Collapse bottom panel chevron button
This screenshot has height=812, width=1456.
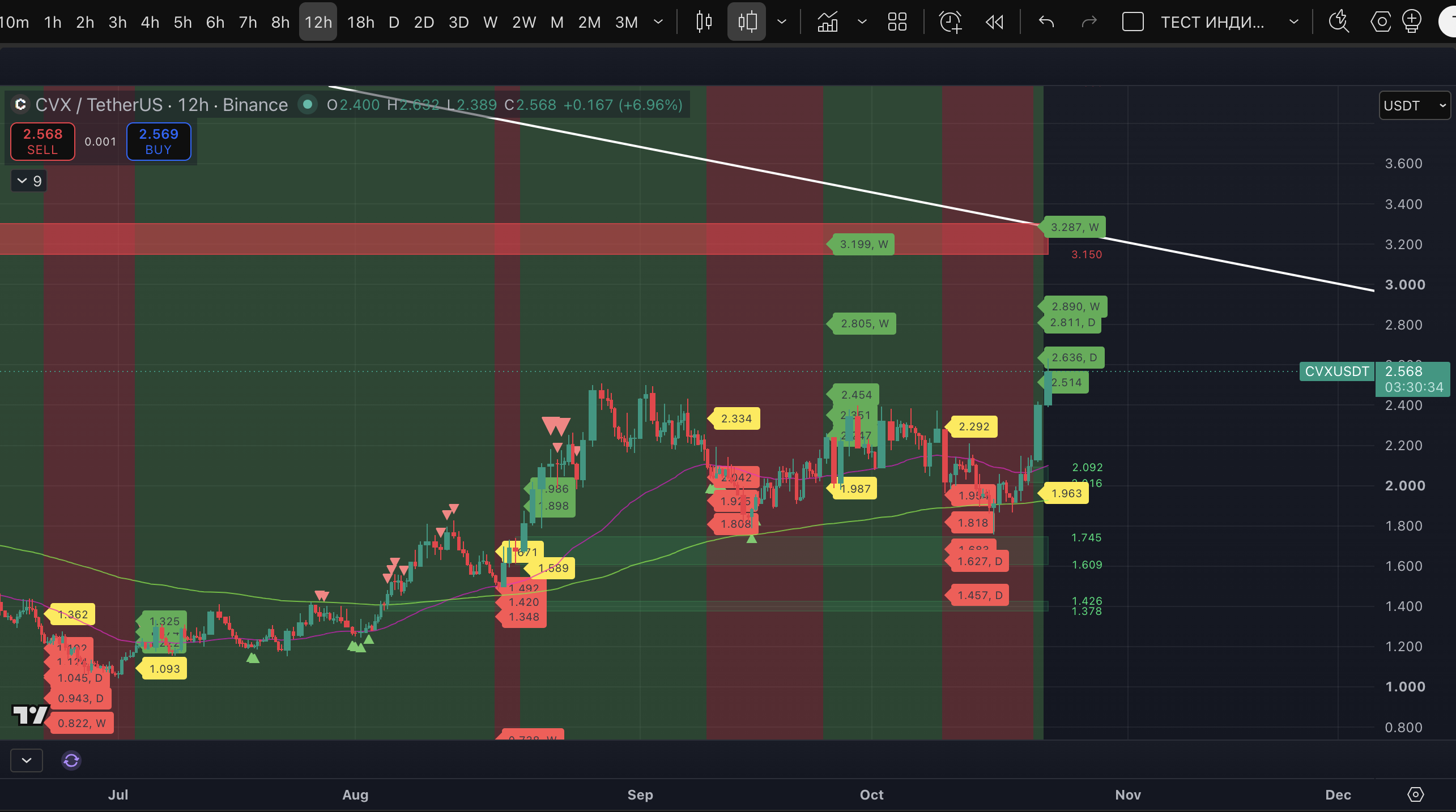27,760
